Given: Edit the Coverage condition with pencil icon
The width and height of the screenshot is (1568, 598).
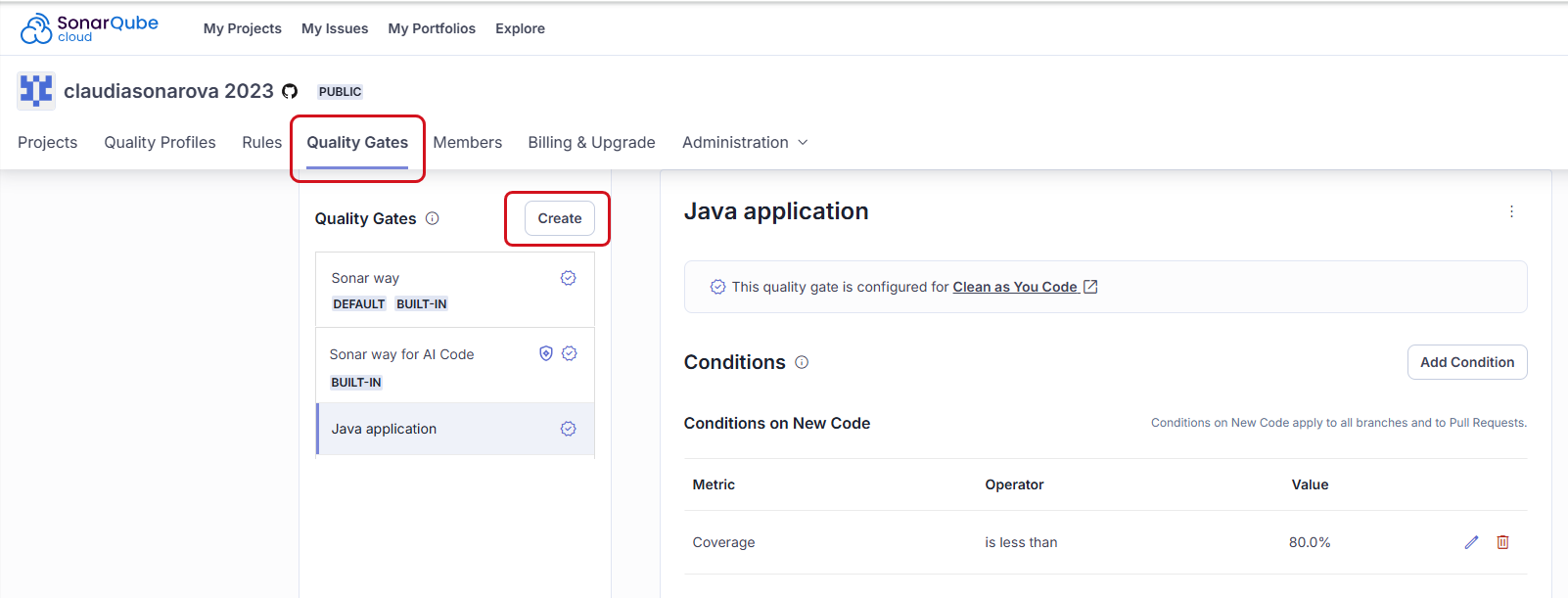Looking at the screenshot, I should (1471, 542).
